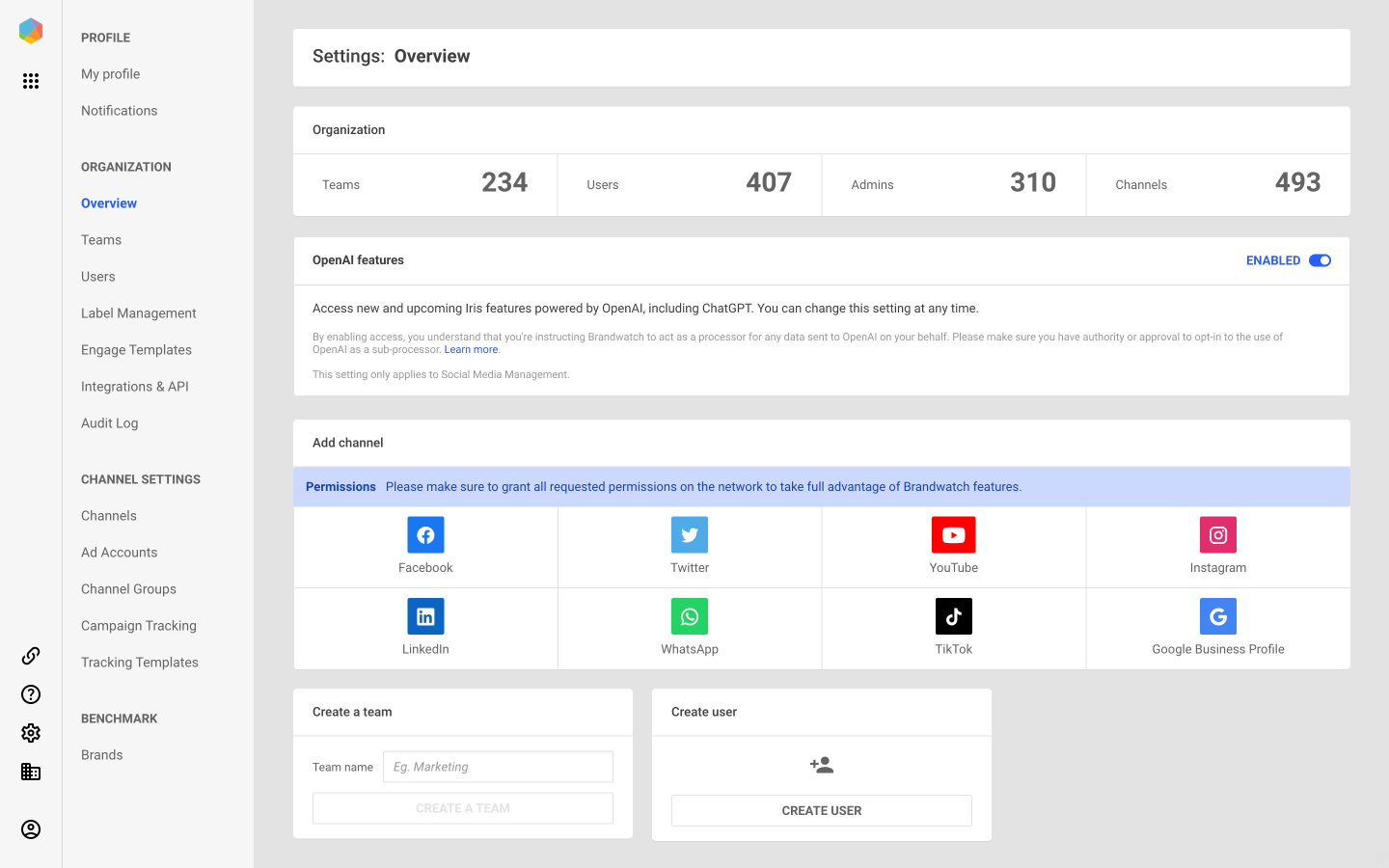Select Overview in the sidebar
The width and height of the screenshot is (1389, 868).
[x=109, y=203]
